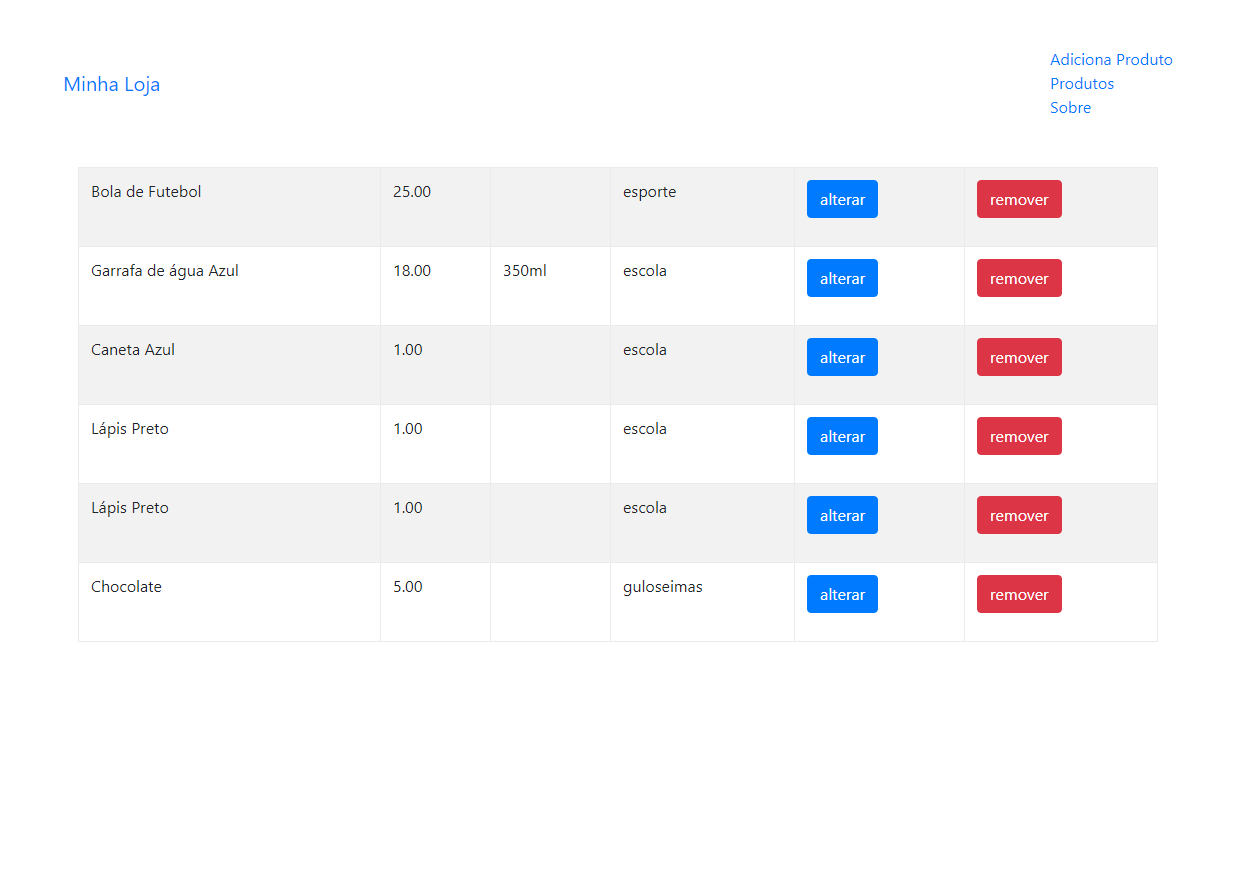Remove the Chocolate product
The height and width of the screenshot is (877, 1239).
1019,594
